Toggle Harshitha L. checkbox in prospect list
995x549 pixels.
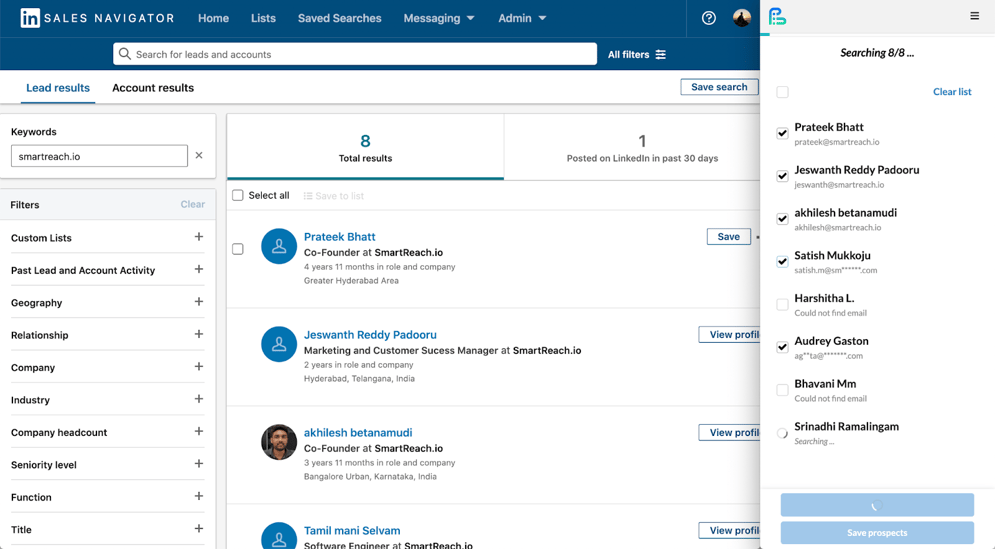point(782,305)
